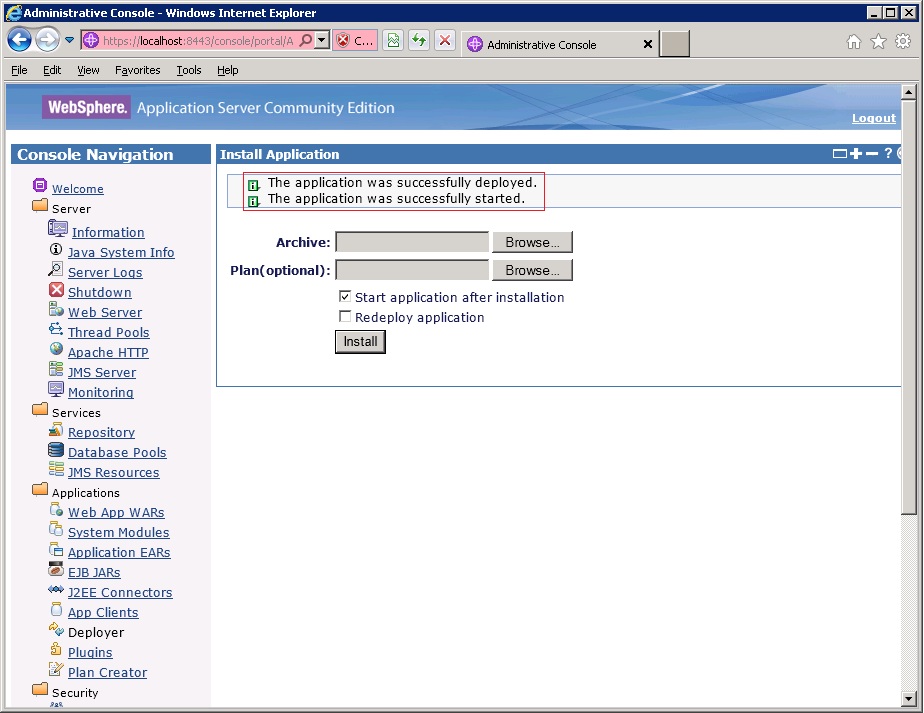Click the Plan(optional) file path field
The width and height of the screenshot is (924, 713).
[x=412, y=270]
